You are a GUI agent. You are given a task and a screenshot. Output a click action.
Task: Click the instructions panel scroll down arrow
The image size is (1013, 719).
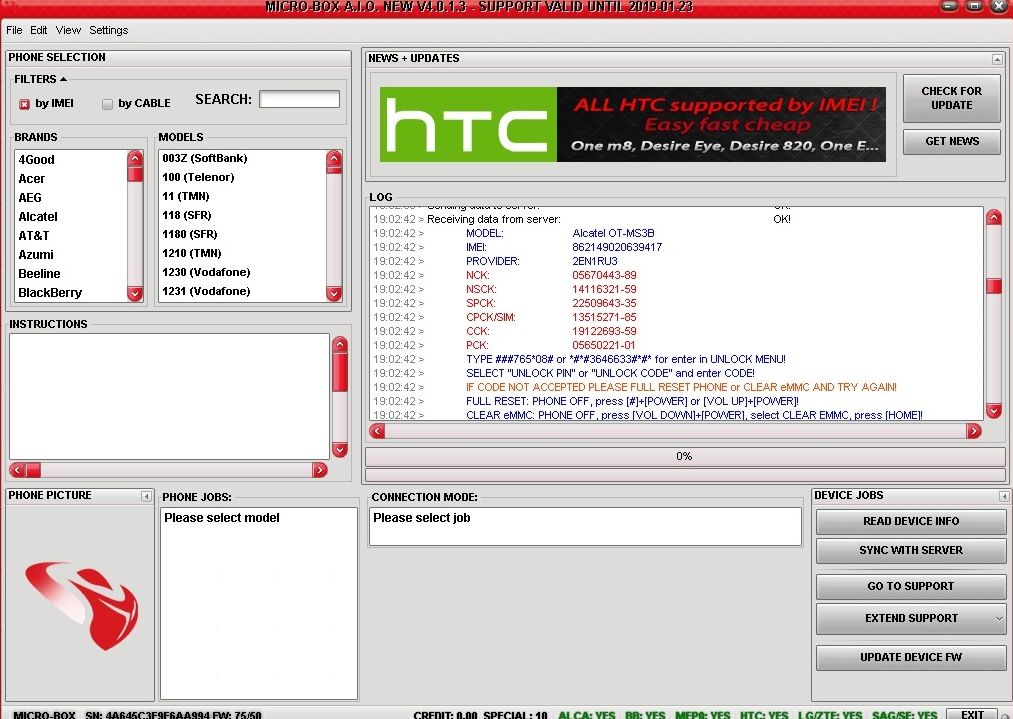click(340, 449)
